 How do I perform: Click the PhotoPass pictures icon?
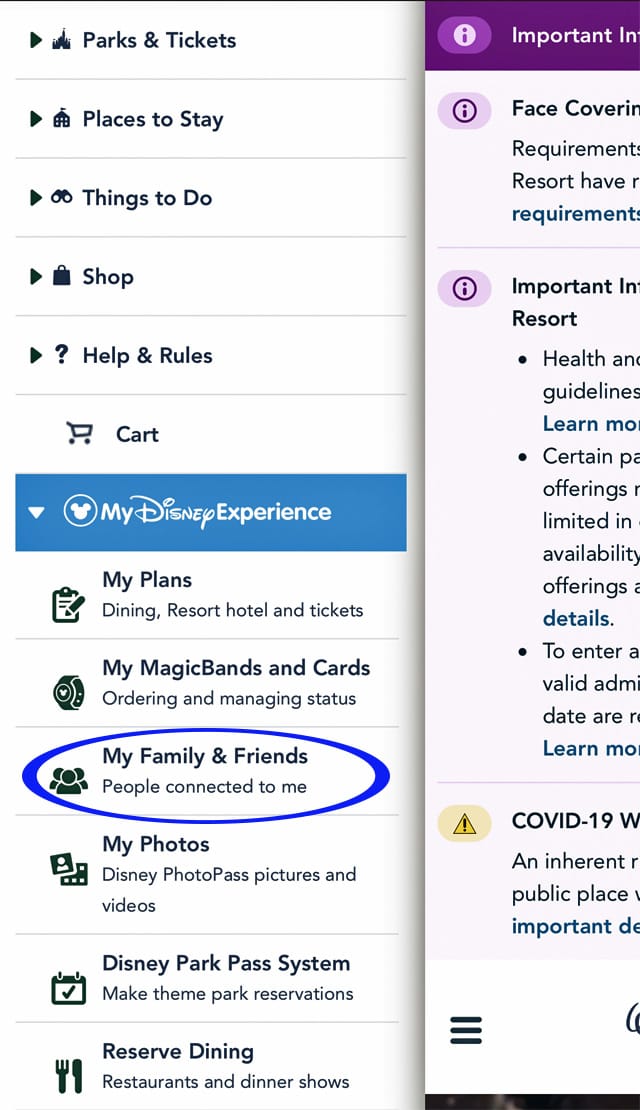pos(69,869)
